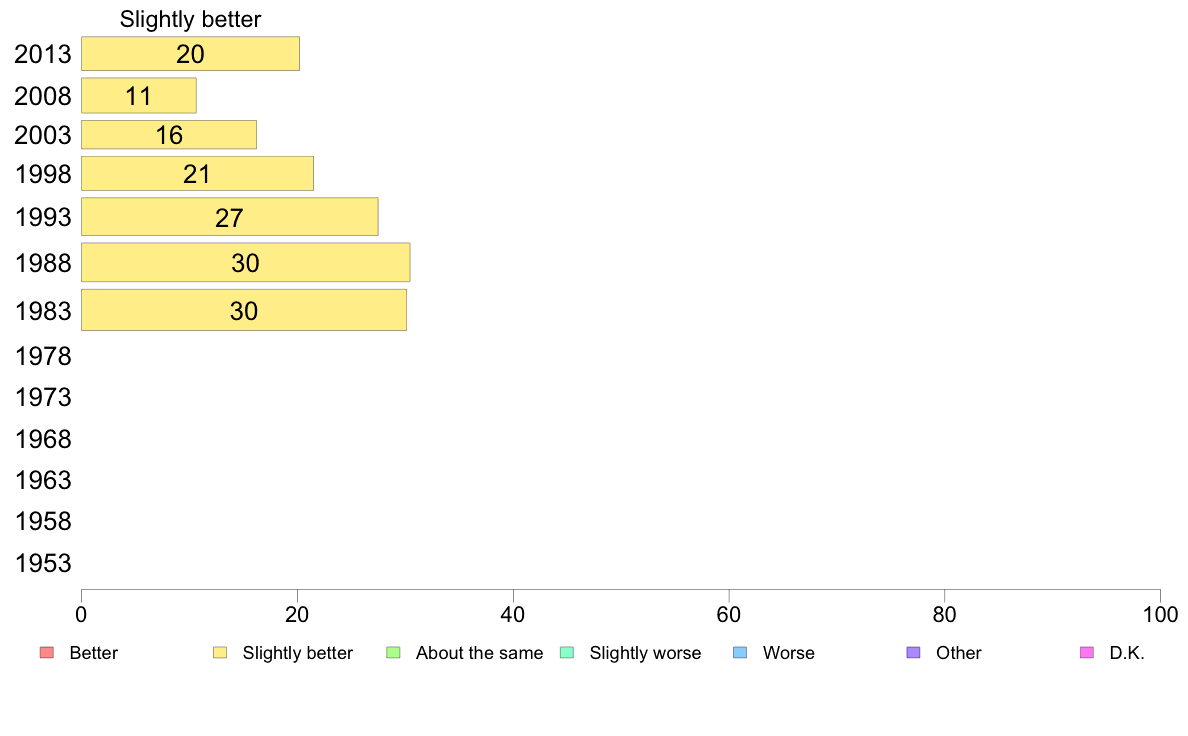Click the Slightly worse teal legend swatch
The width and height of the screenshot is (1188, 736).
point(567,653)
